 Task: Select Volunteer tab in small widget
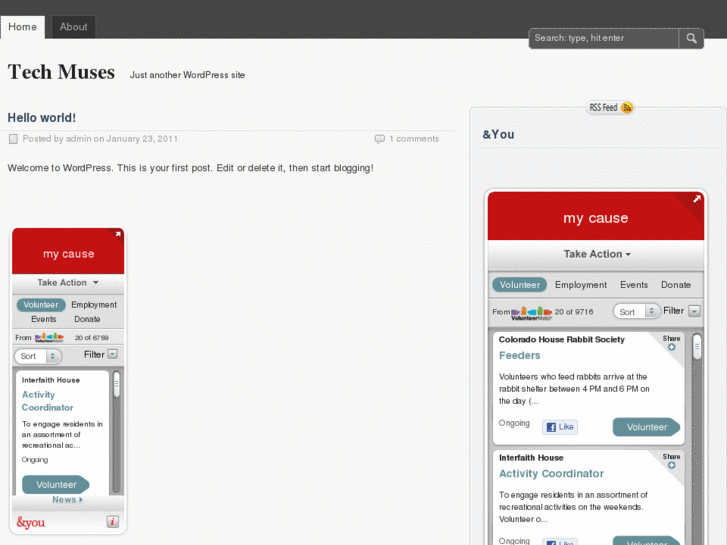tap(41, 305)
